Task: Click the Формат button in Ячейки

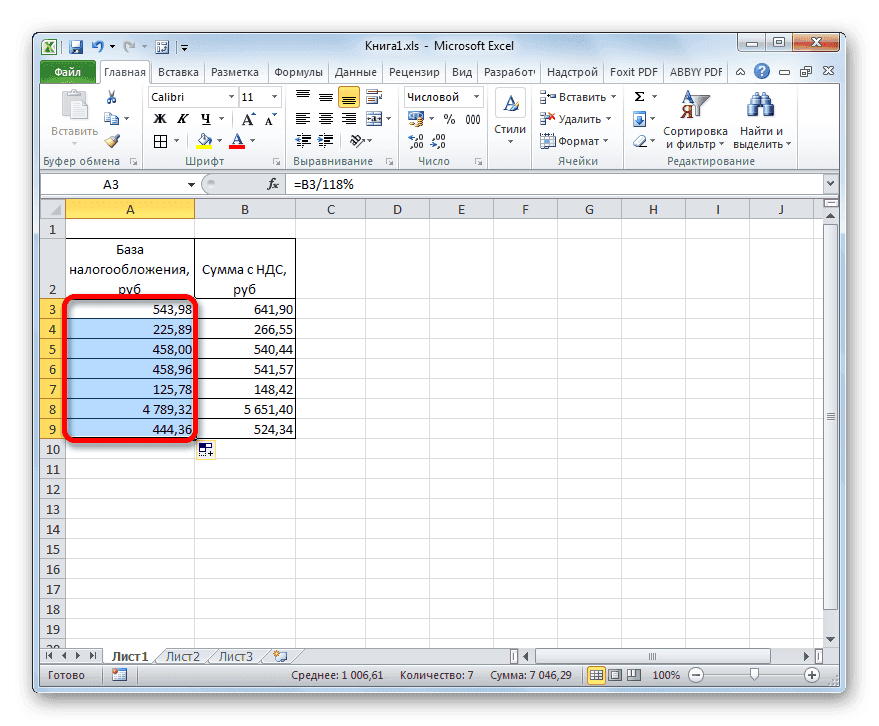Action: [575, 140]
